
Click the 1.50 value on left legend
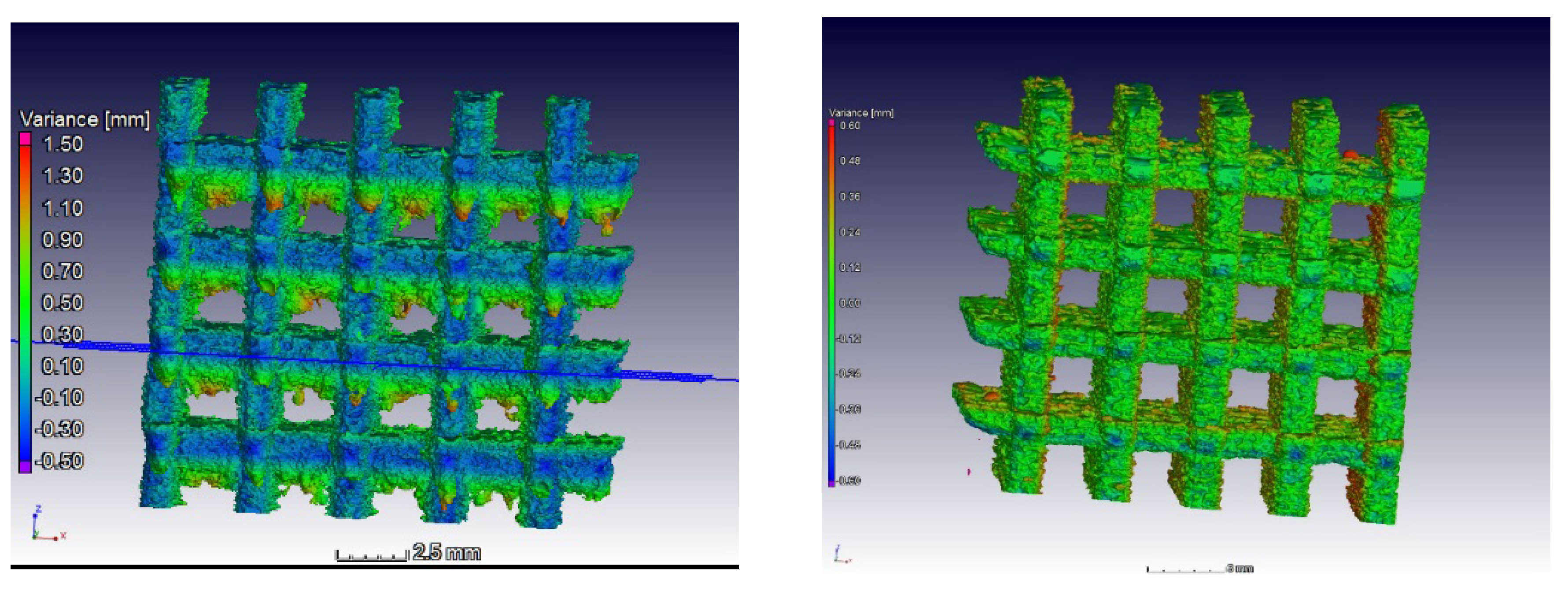(62, 144)
